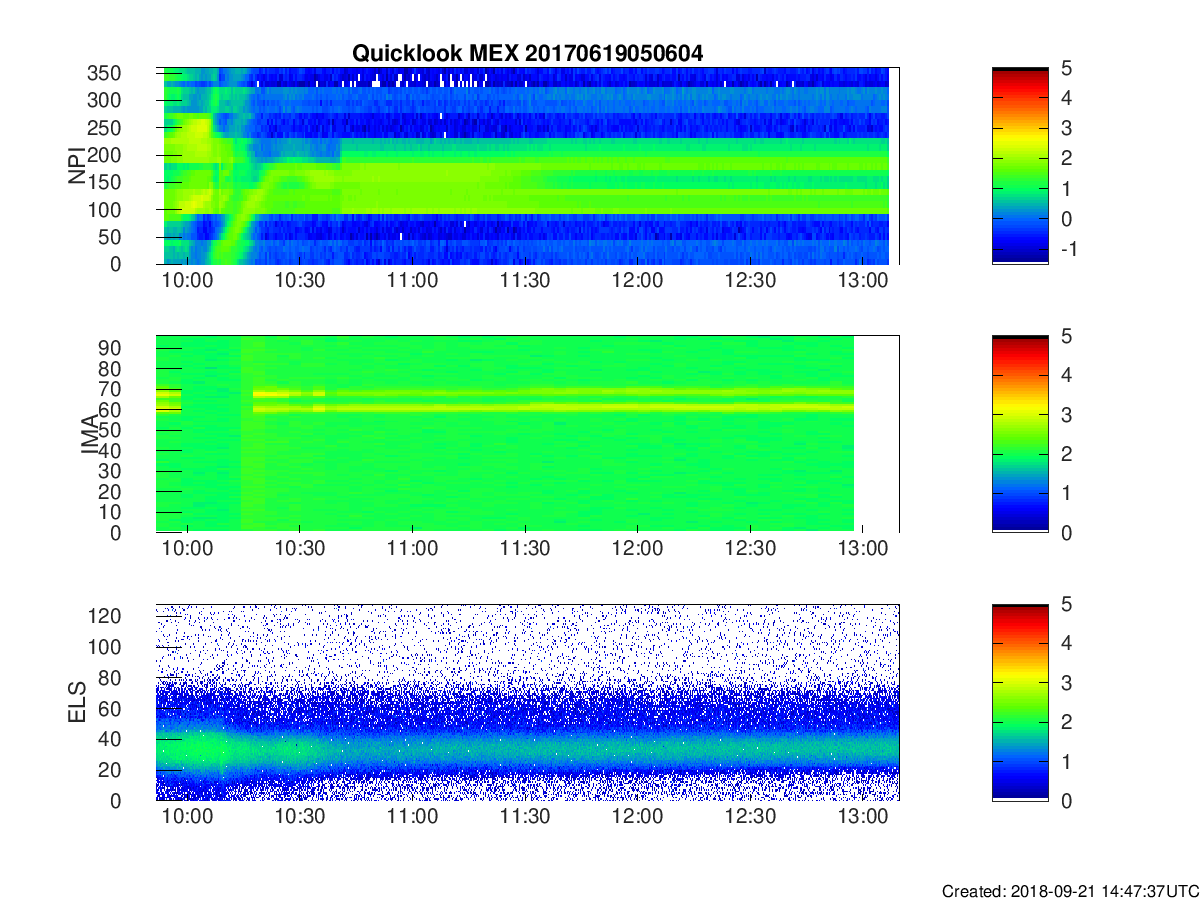Click the ELS panel colorbar
The height and width of the screenshot is (900, 1200).
[x=1020, y=702]
